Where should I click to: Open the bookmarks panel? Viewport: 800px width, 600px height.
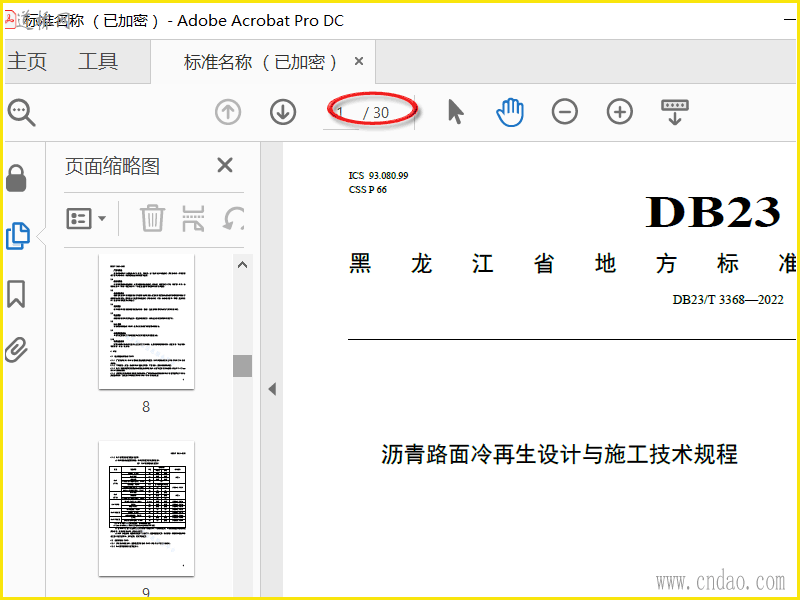pyautogui.click(x=16, y=294)
